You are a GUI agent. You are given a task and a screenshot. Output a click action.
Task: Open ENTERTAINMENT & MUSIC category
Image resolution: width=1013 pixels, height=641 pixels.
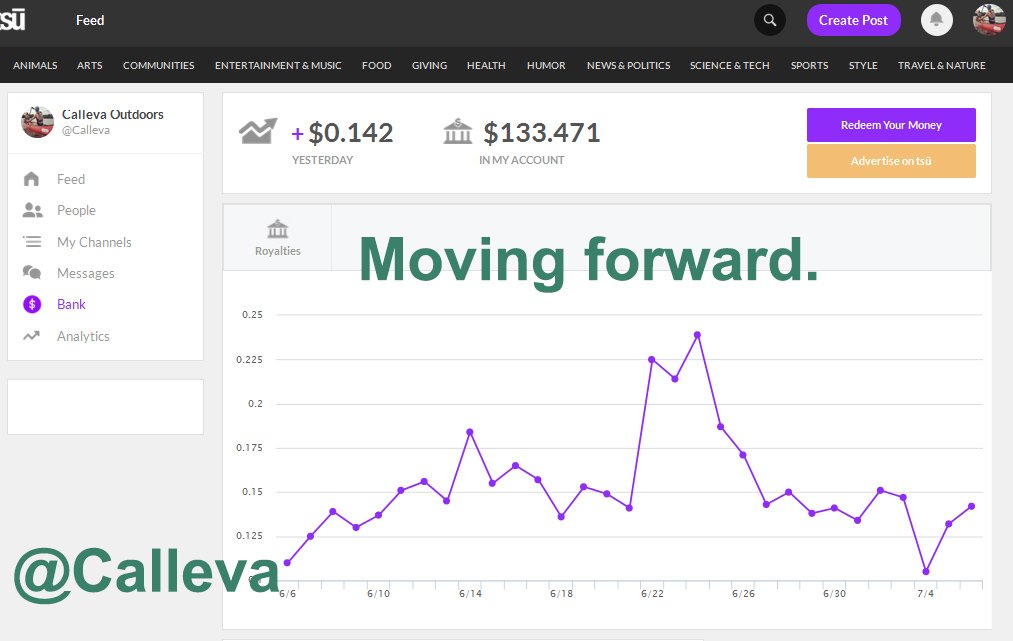pyautogui.click(x=278, y=65)
